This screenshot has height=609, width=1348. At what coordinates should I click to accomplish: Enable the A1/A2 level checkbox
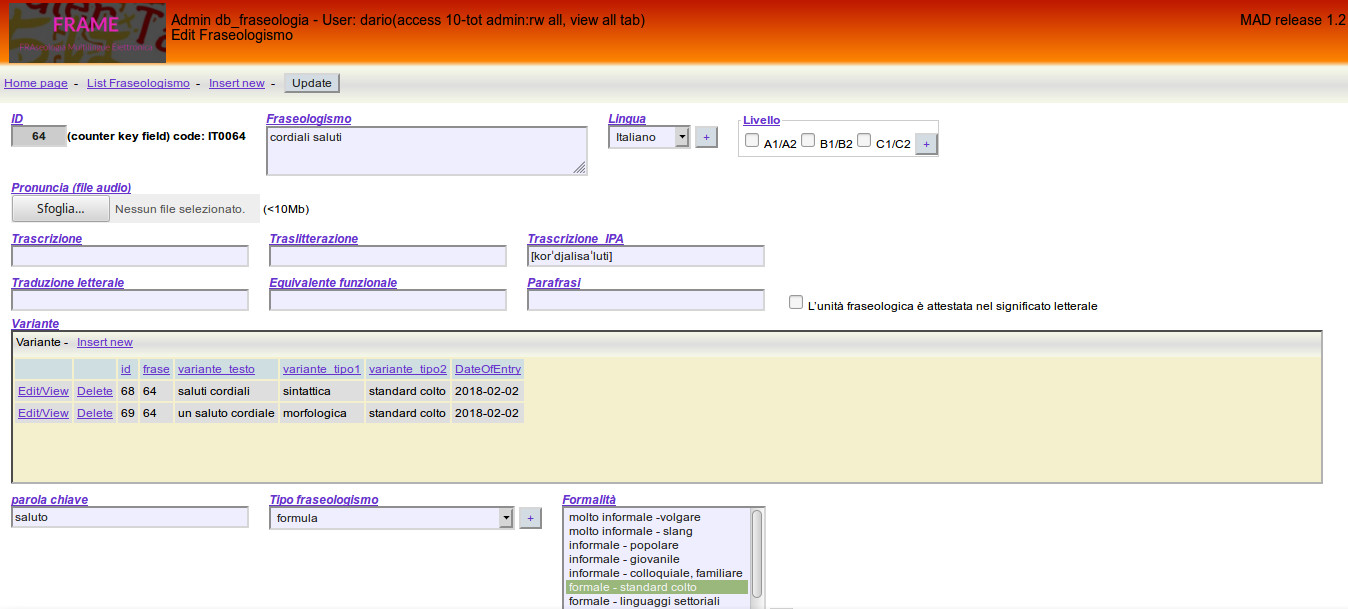tap(752, 142)
